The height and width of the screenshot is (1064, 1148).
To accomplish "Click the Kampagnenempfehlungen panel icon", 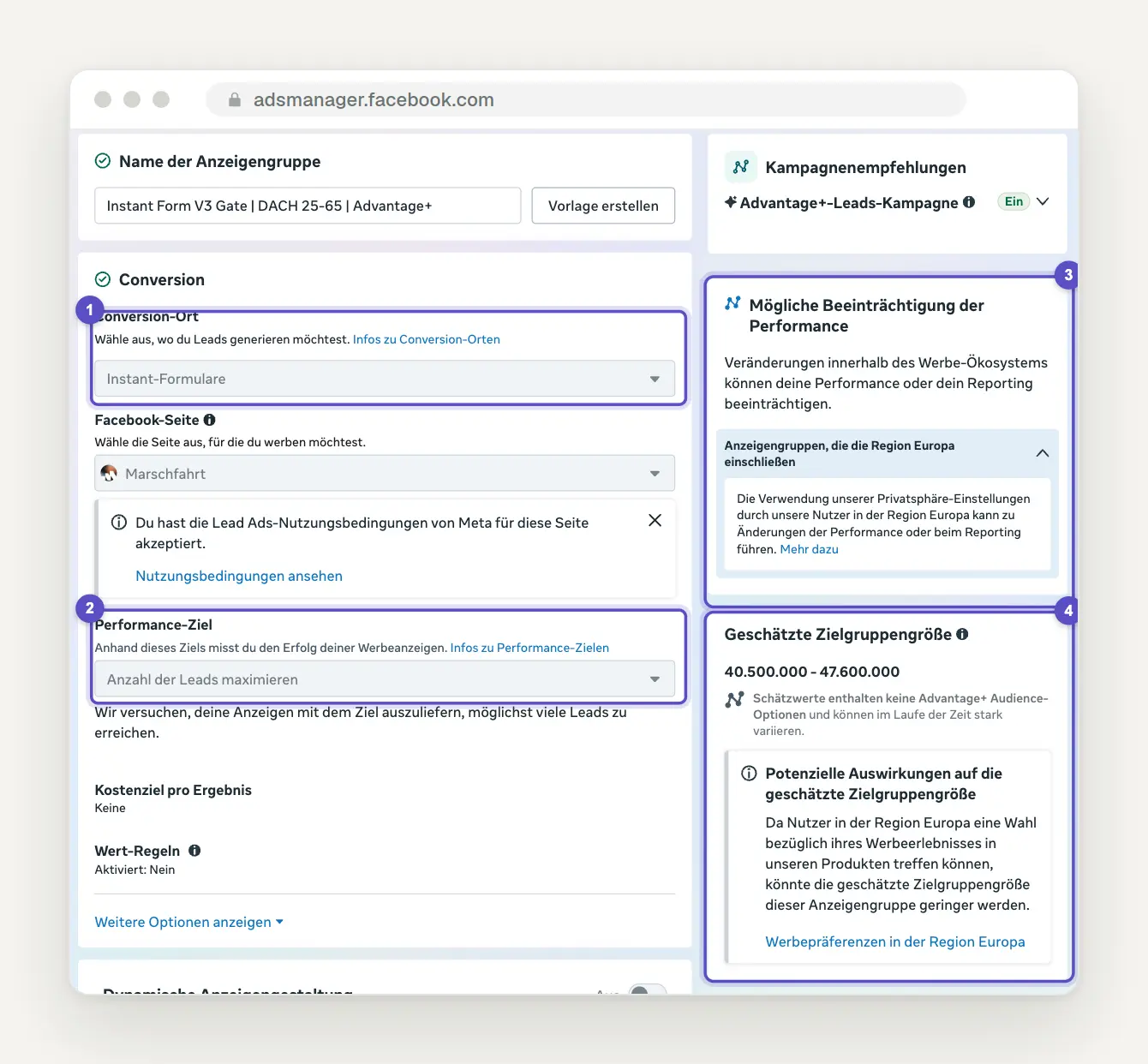I will pos(740,167).
